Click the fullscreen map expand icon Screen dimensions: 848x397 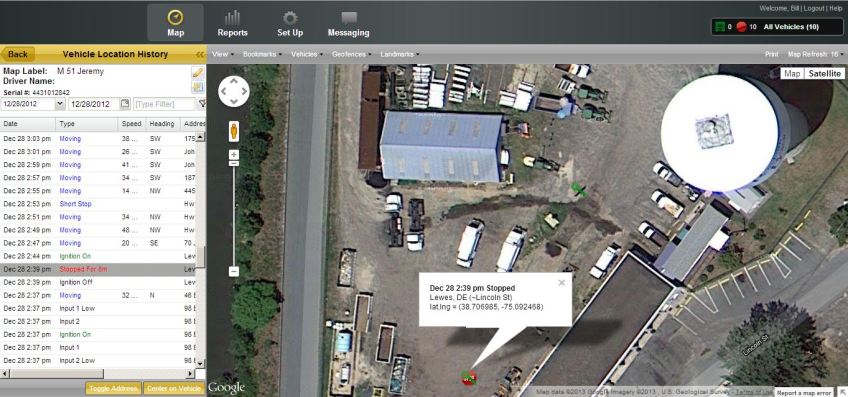point(842,392)
